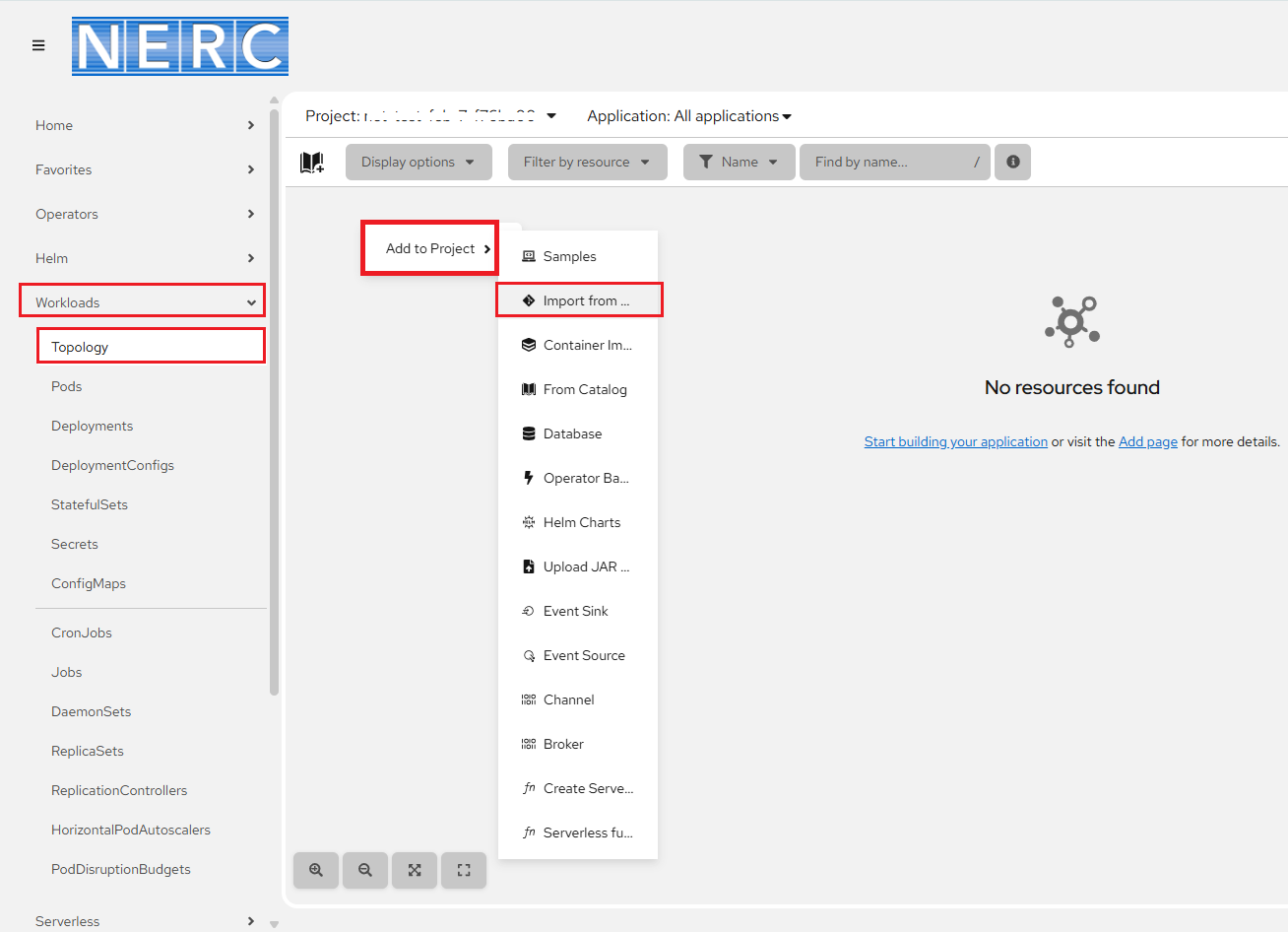The width and height of the screenshot is (1288, 932).
Task: Open the Application: All applications selector
Action: 689,116
